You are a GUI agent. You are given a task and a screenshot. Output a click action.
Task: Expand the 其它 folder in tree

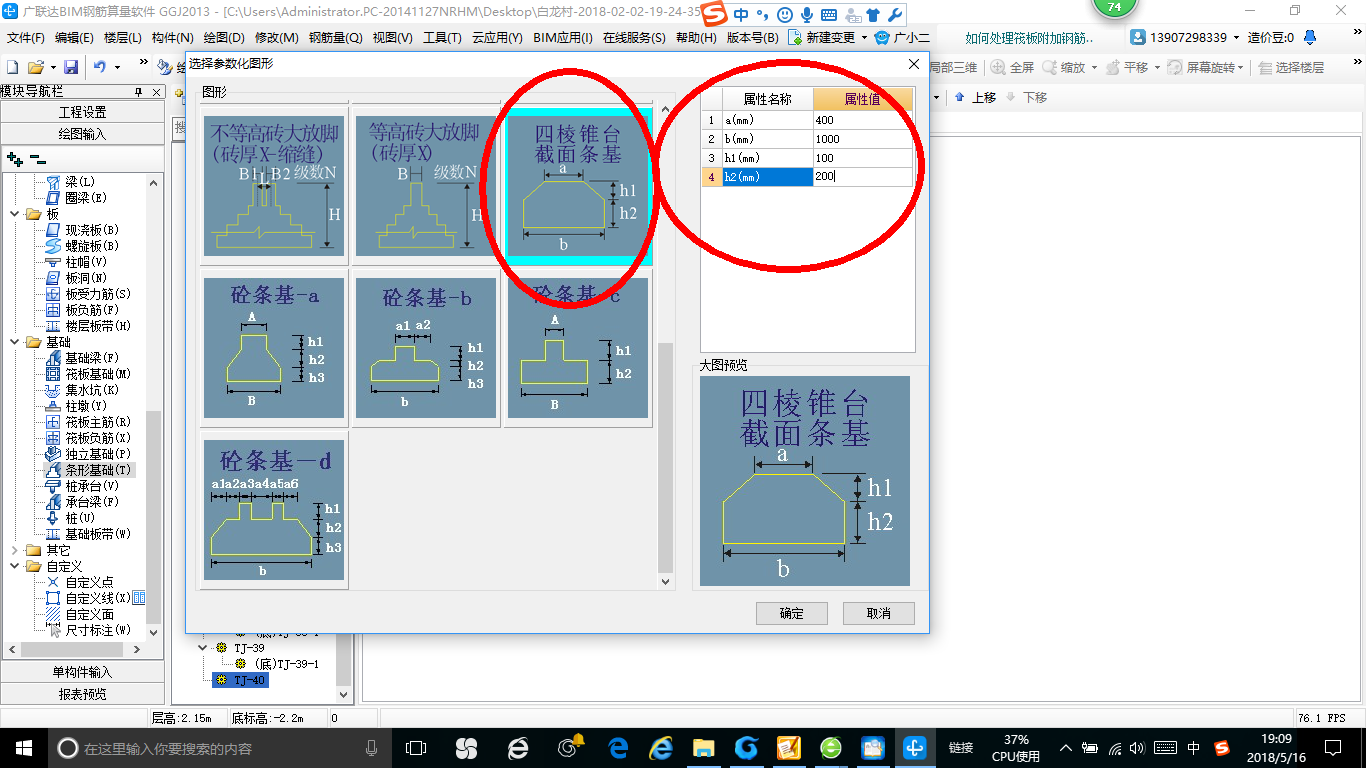click(x=14, y=550)
